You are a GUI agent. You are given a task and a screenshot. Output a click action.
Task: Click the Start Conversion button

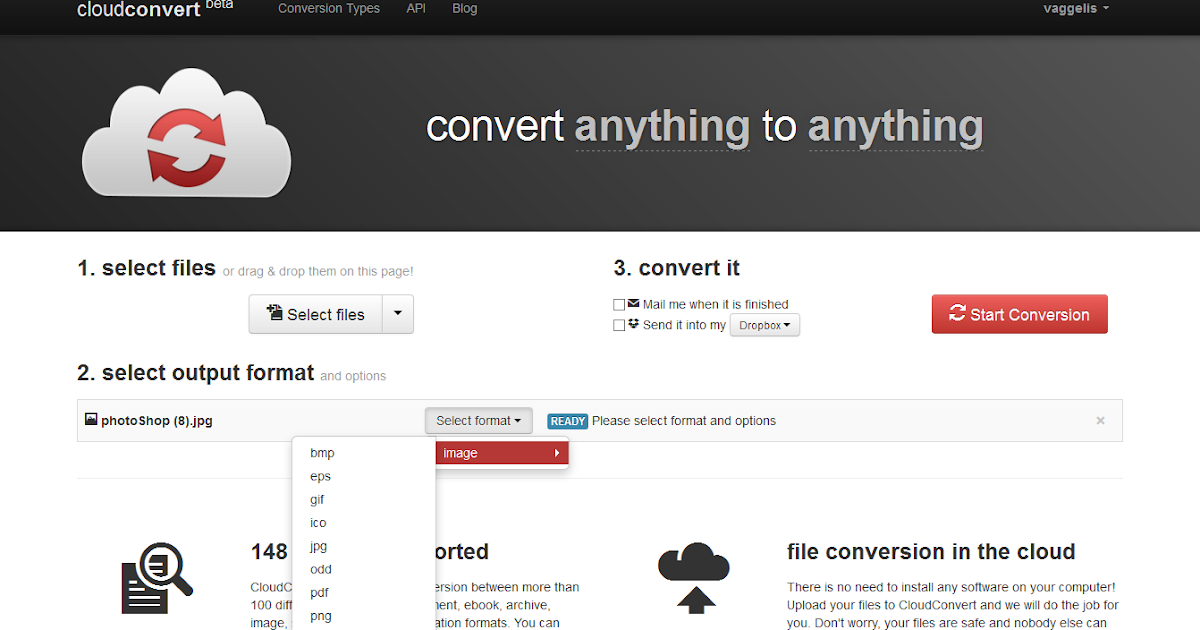click(x=1019, y=314)
